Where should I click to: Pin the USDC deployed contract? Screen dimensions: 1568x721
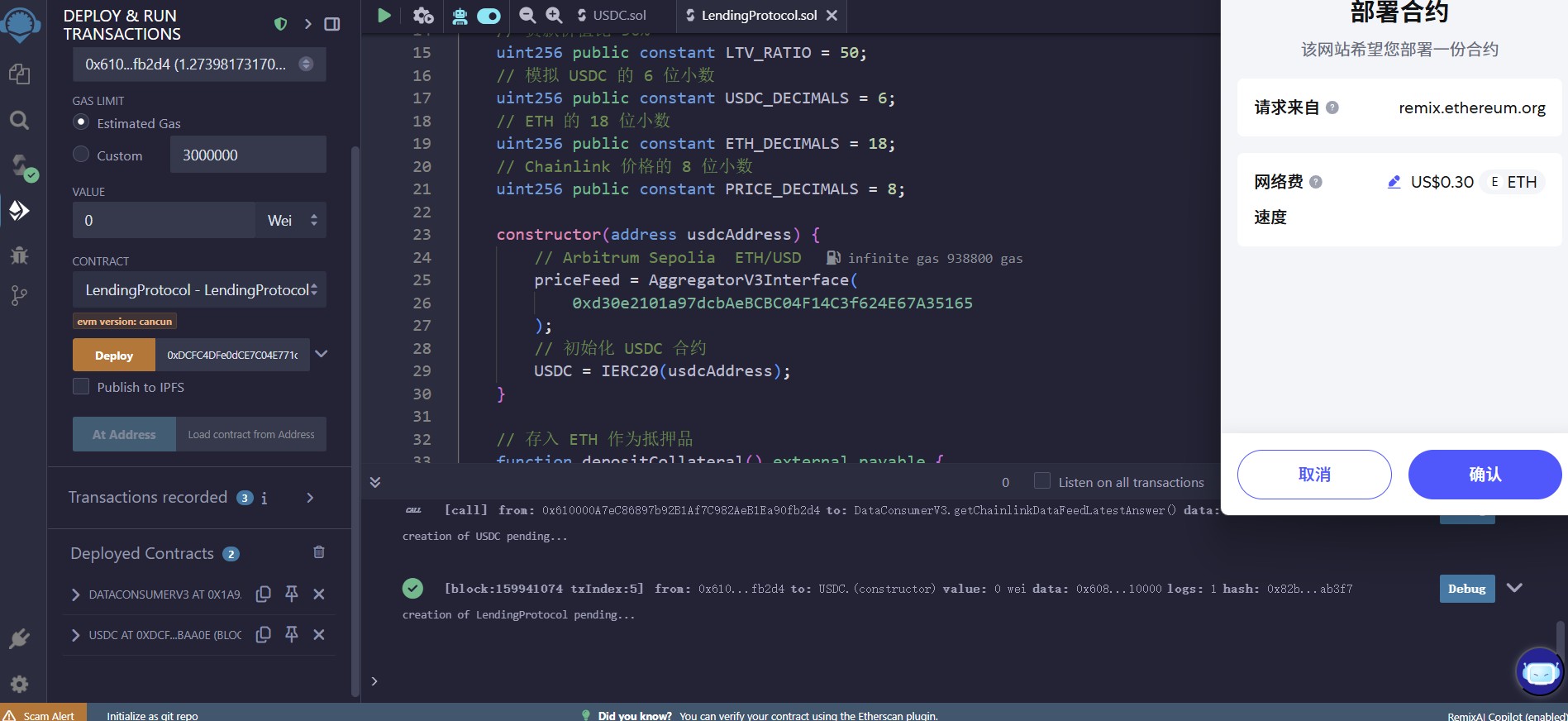click(291, 634)
